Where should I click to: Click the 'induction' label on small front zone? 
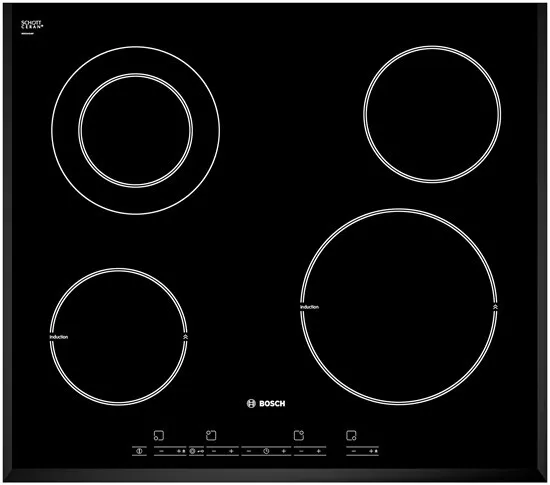tap(59, 337)
